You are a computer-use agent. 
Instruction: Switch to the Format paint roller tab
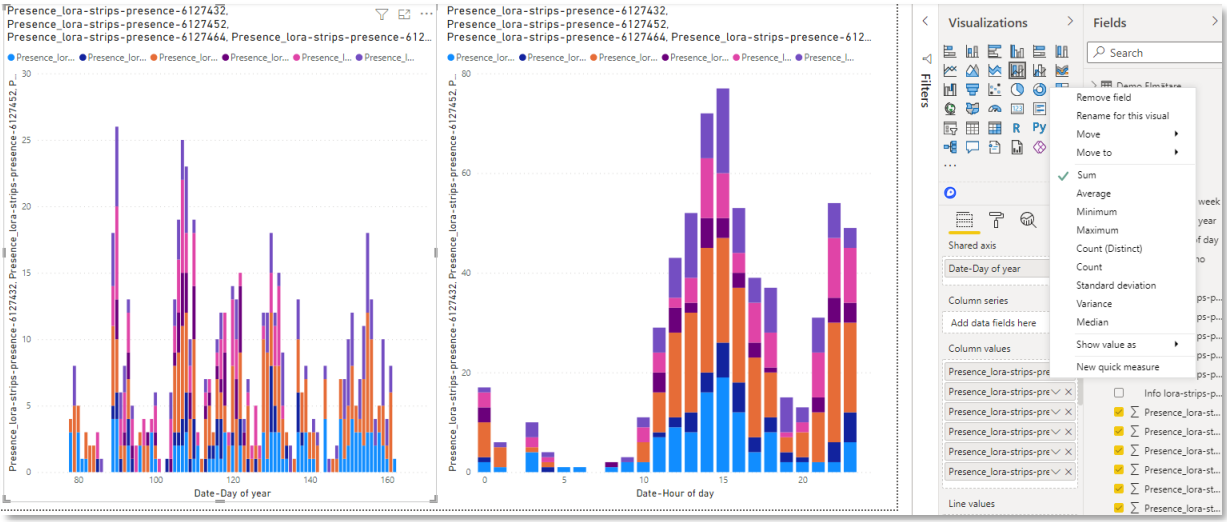click(997, 220)
